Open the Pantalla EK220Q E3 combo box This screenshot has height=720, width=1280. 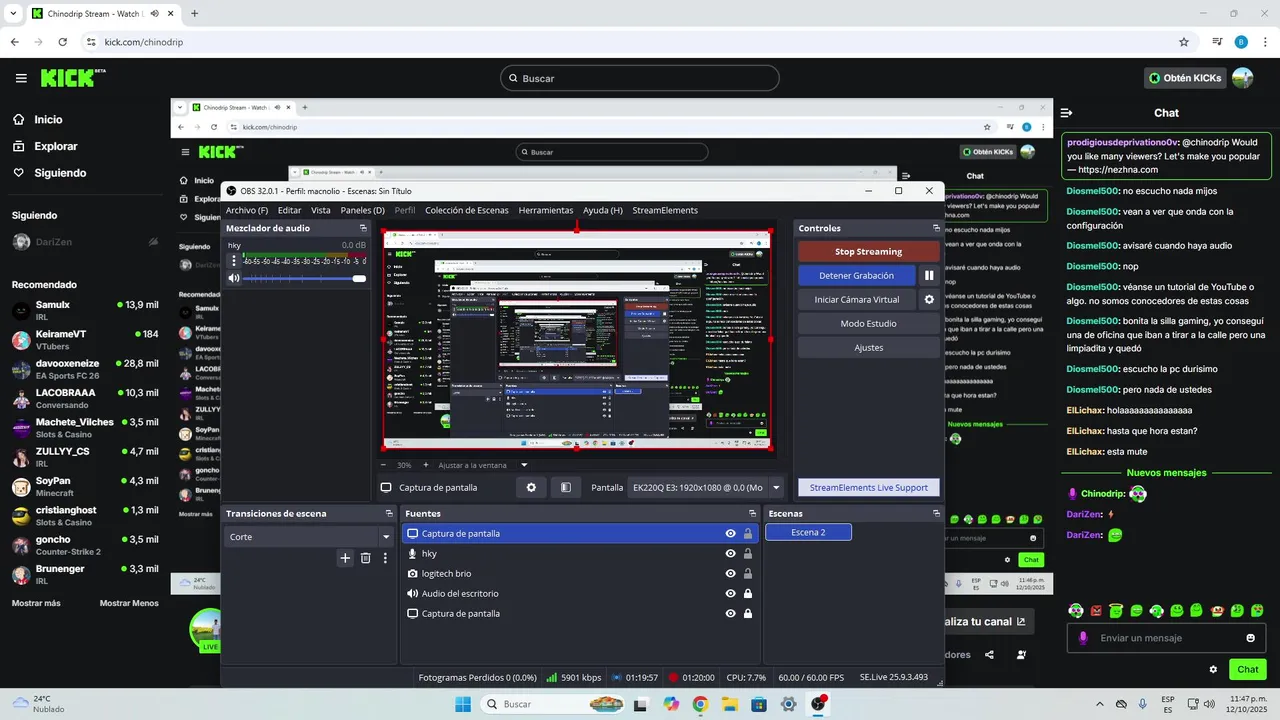[706, 487]
